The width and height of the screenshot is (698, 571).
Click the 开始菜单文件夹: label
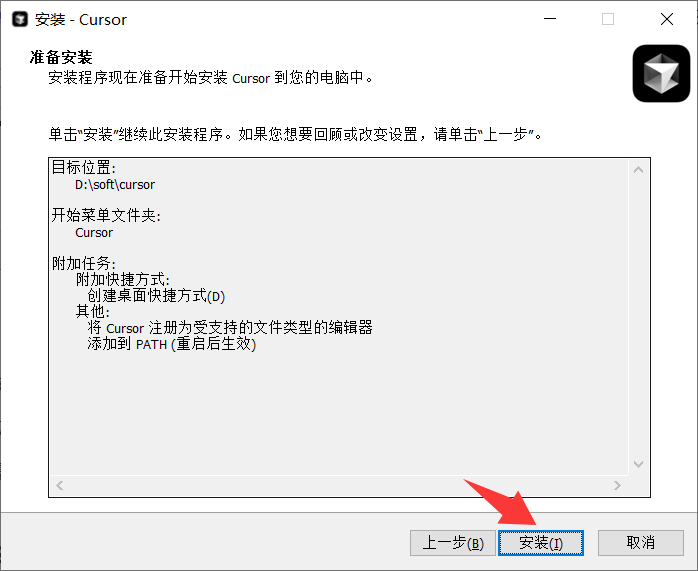point(106,216)
